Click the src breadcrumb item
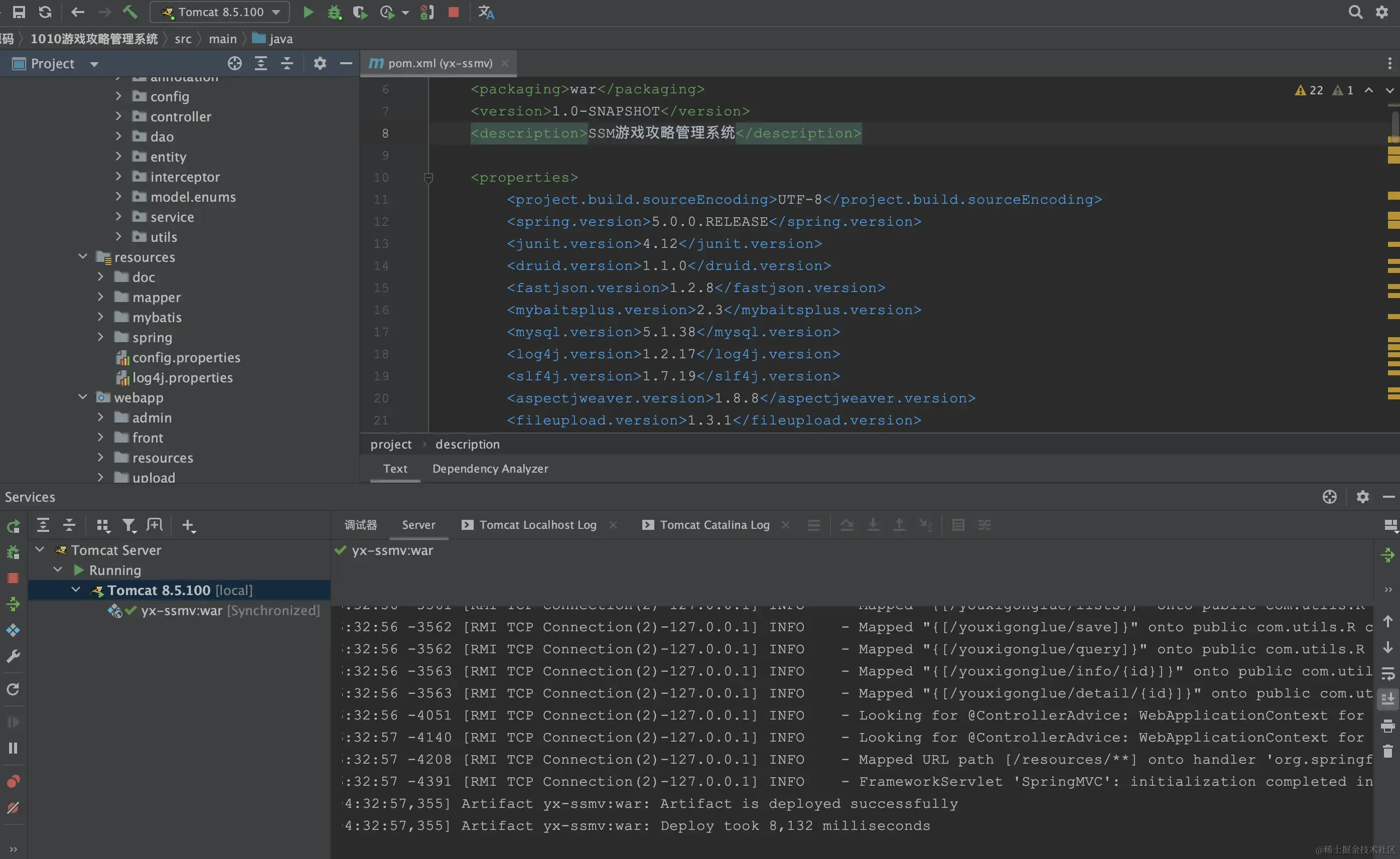The height and width of the screenshot is (859, 1400). [x=183, y=39]
